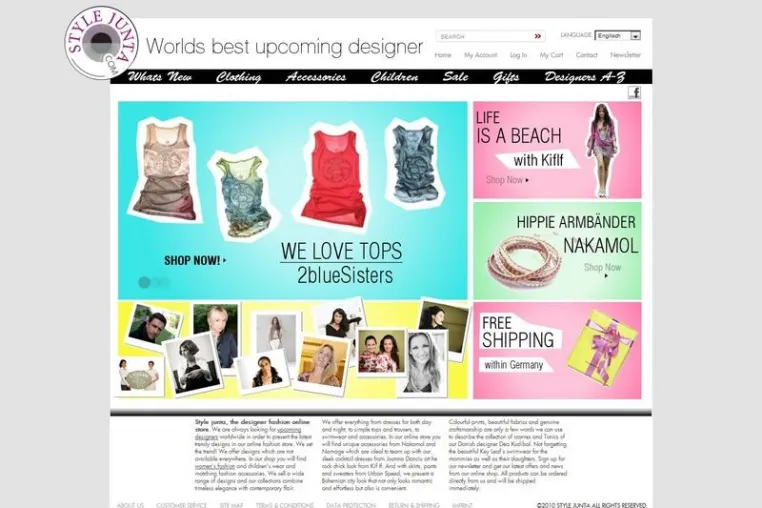Click the two women in floral dresses photo
This screenshot has height=508, width=762.
[x=381, y=351]
